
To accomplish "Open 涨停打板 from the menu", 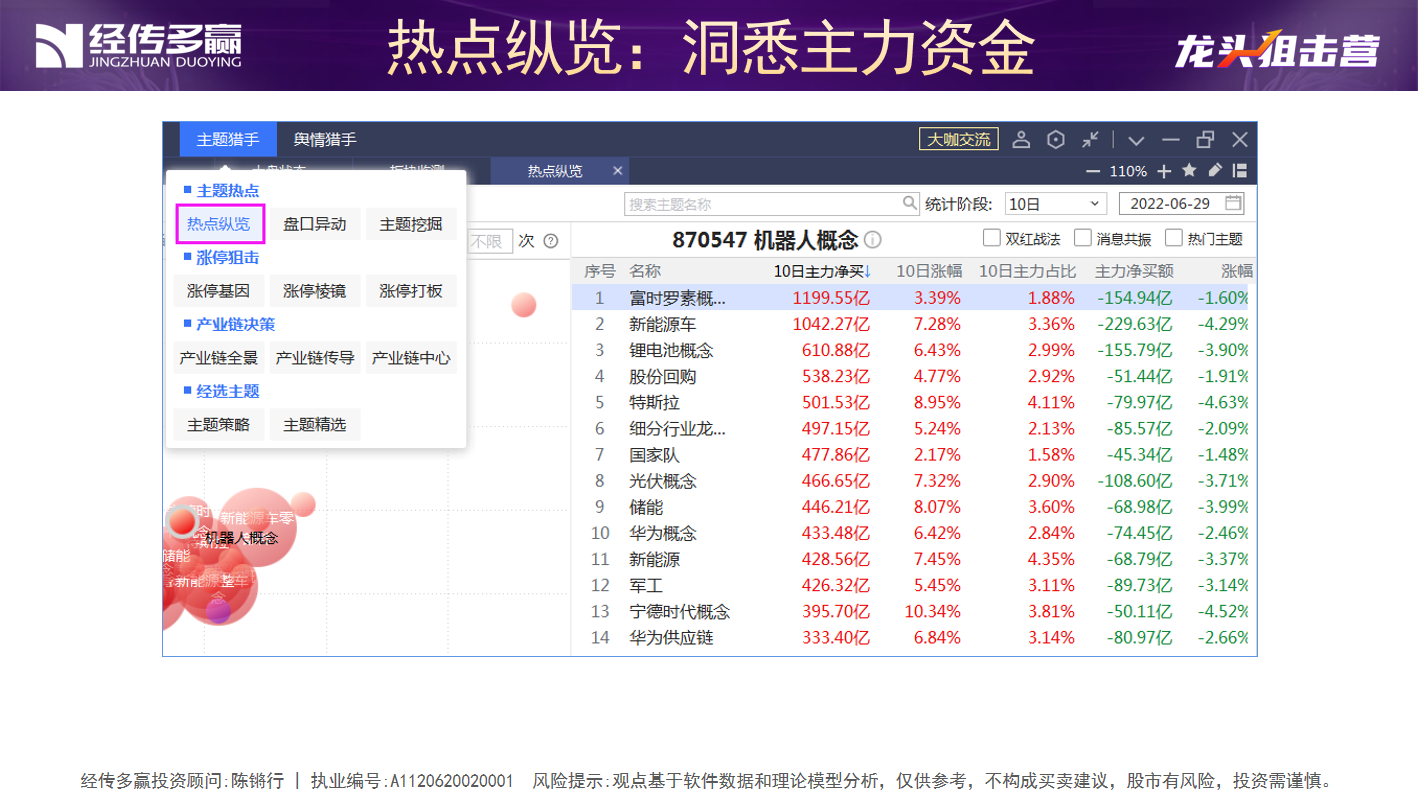I will (x=411, y=291).
